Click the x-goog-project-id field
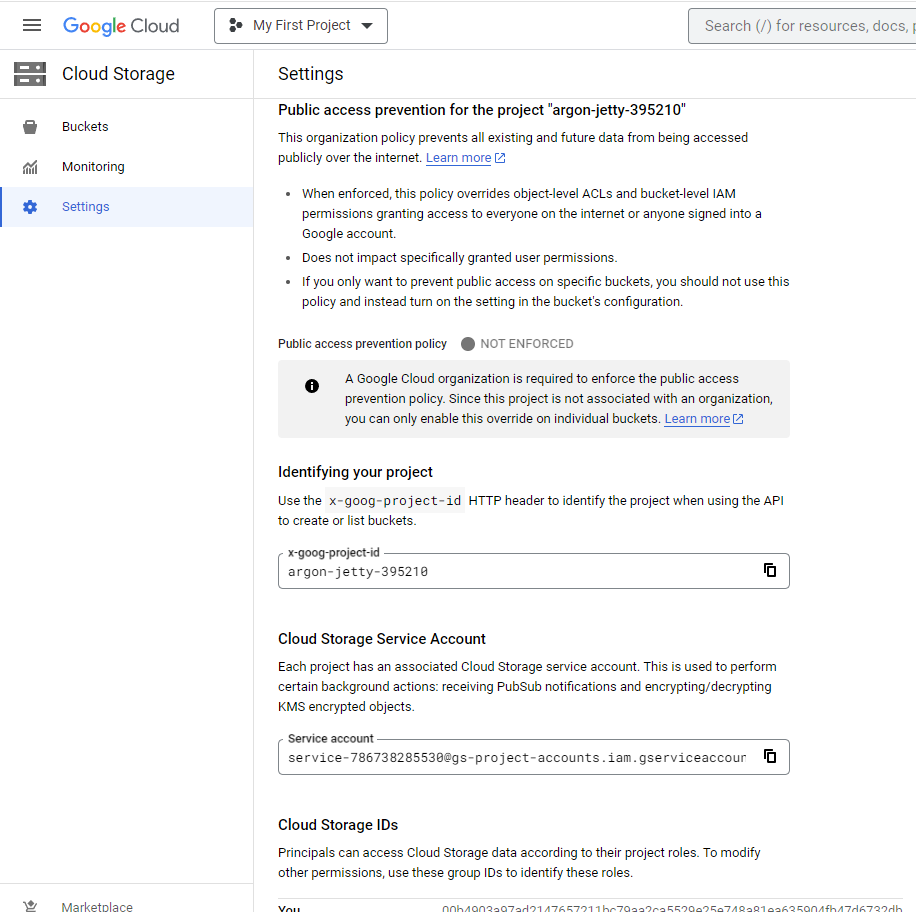 [534, 571]
